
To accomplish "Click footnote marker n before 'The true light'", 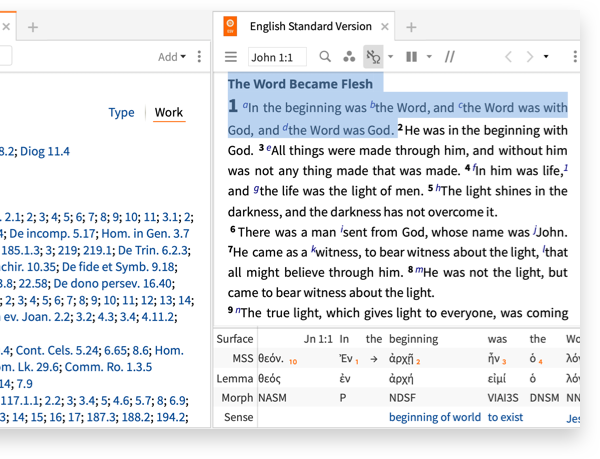I will click(238, 310).
